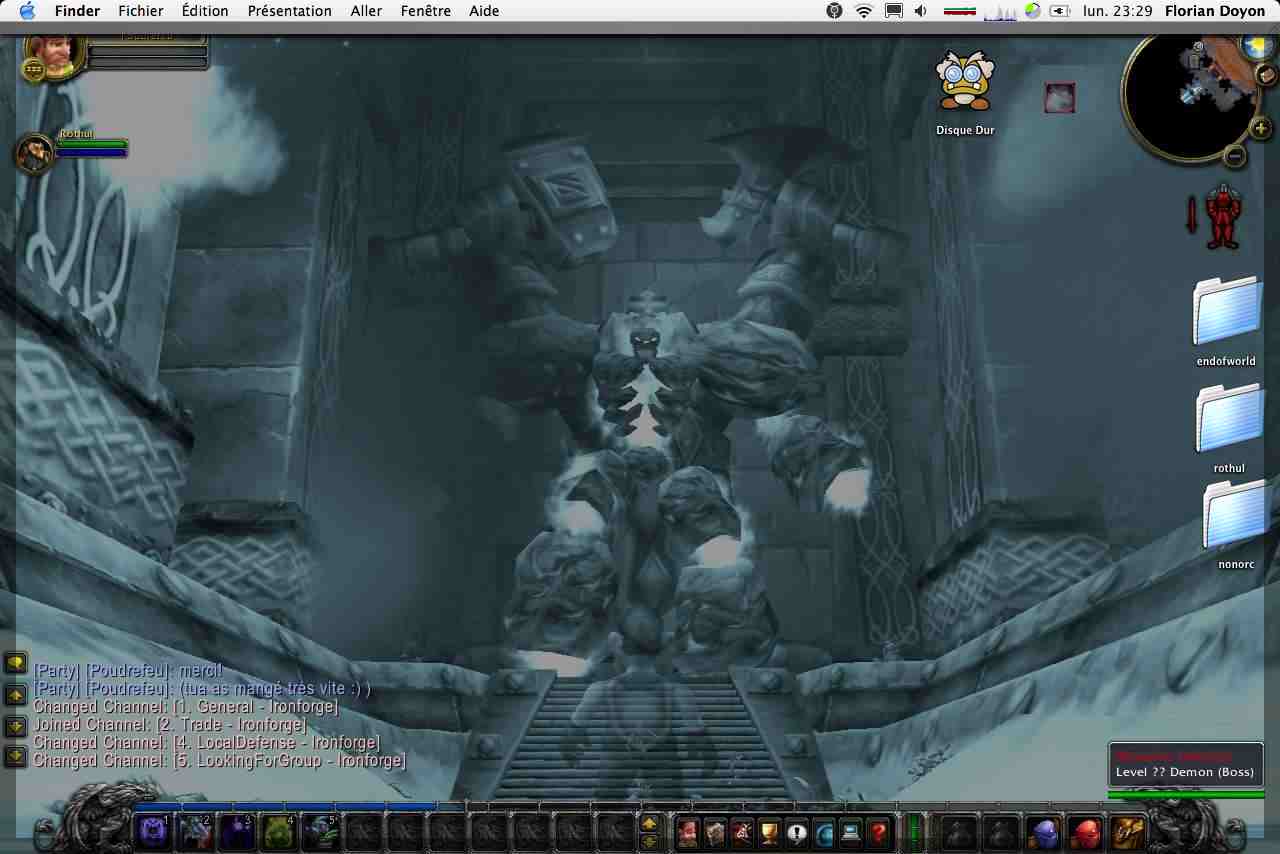Open the main backpack
Screen dimensions: 1280x854
pyautogui.click(x=1127, y=832)
